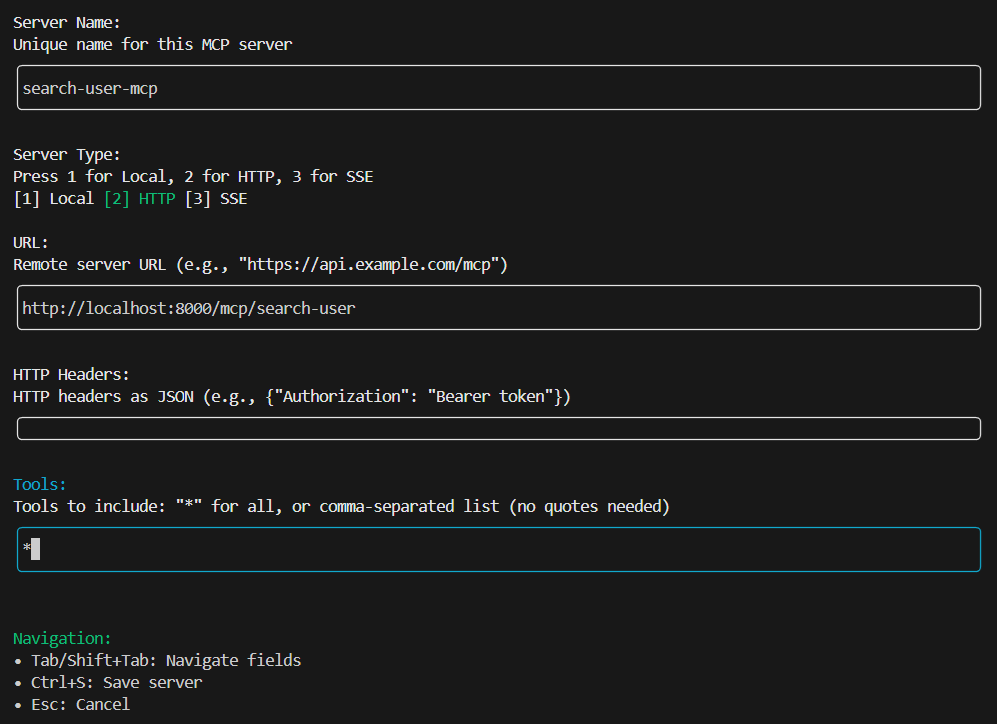Click the "Unique name for this MCP server" description
The height and width of the screenshot is (724, 997).
pyautogui.click(x=152, y=44)
